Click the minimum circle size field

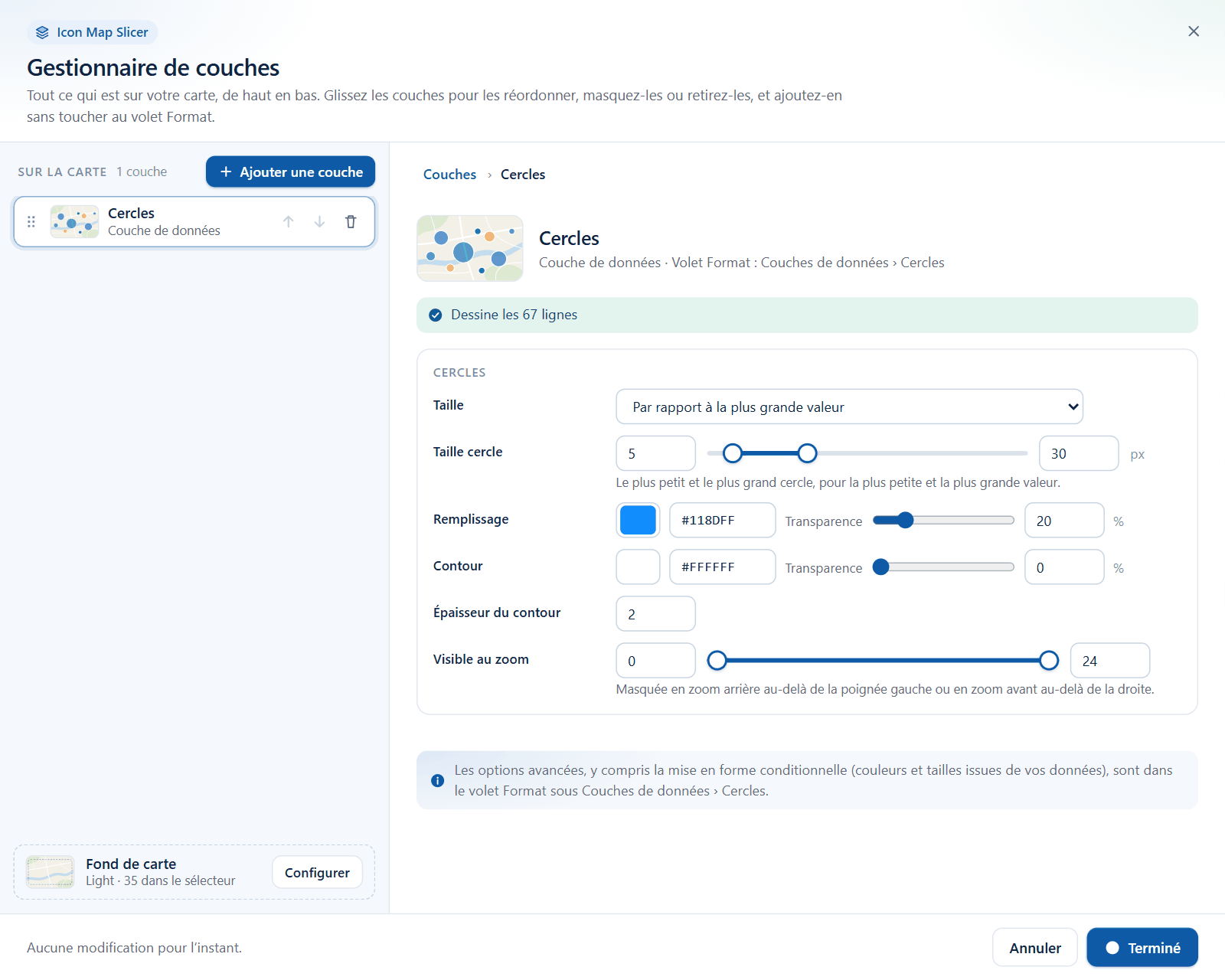[x=655, y=453]
